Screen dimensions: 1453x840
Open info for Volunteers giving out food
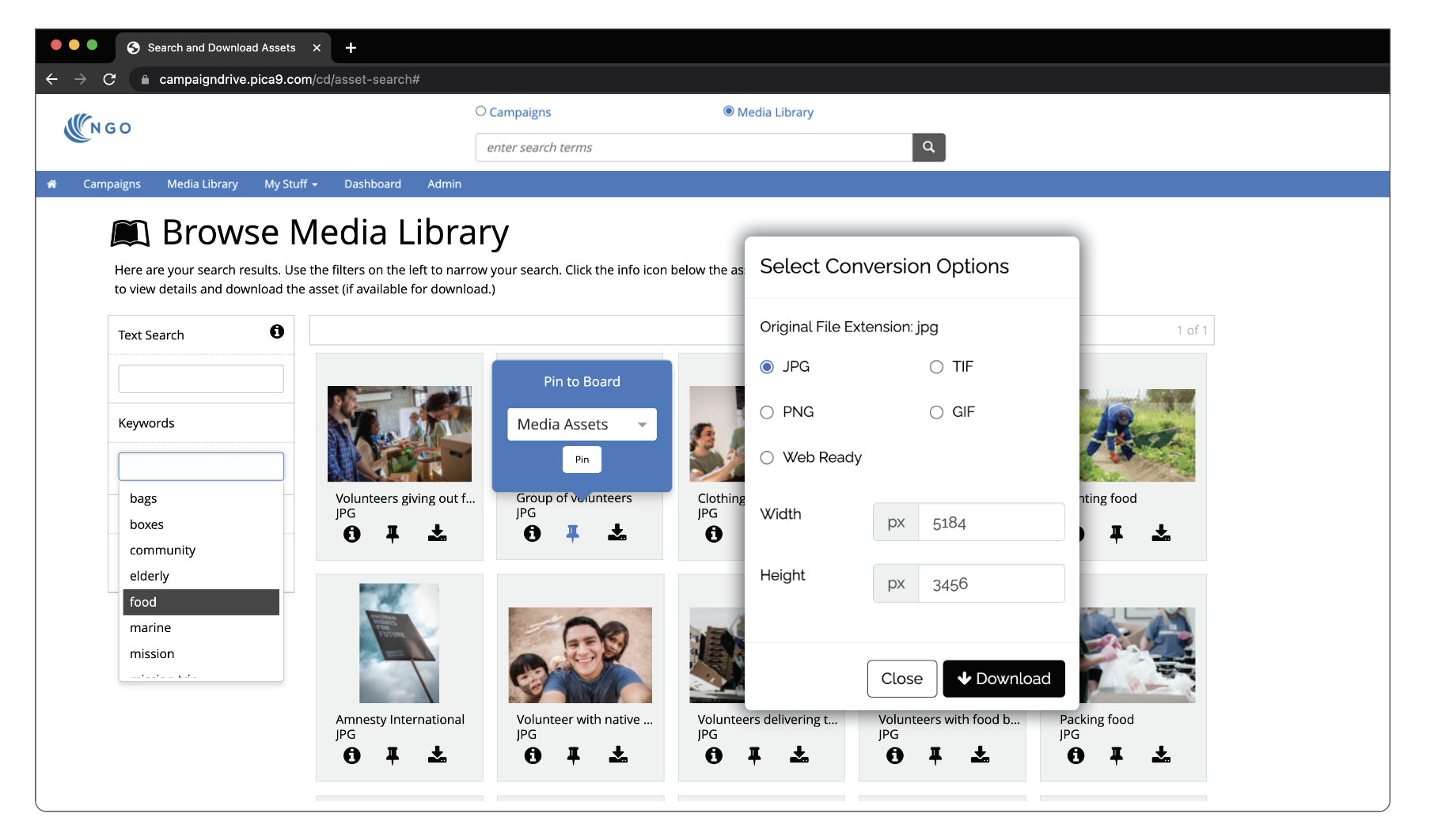click(x=352, y=534)
